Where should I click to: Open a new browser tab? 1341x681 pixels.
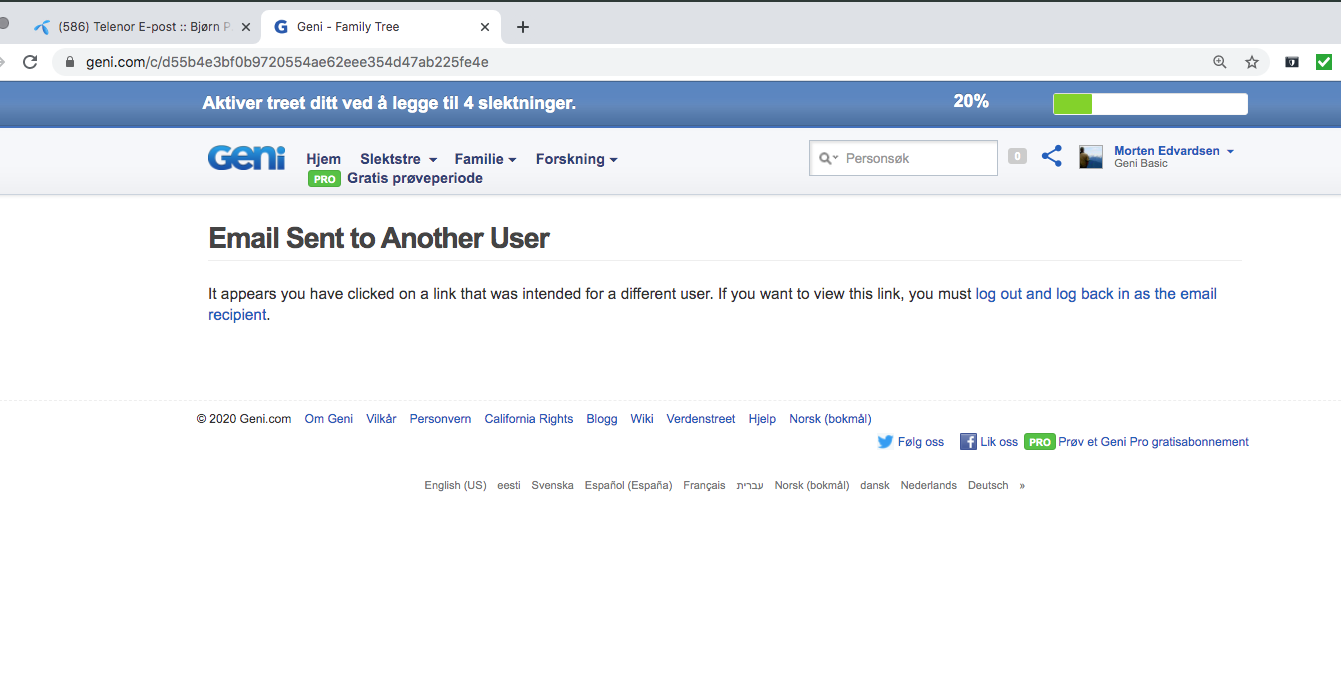pos(522,27)
